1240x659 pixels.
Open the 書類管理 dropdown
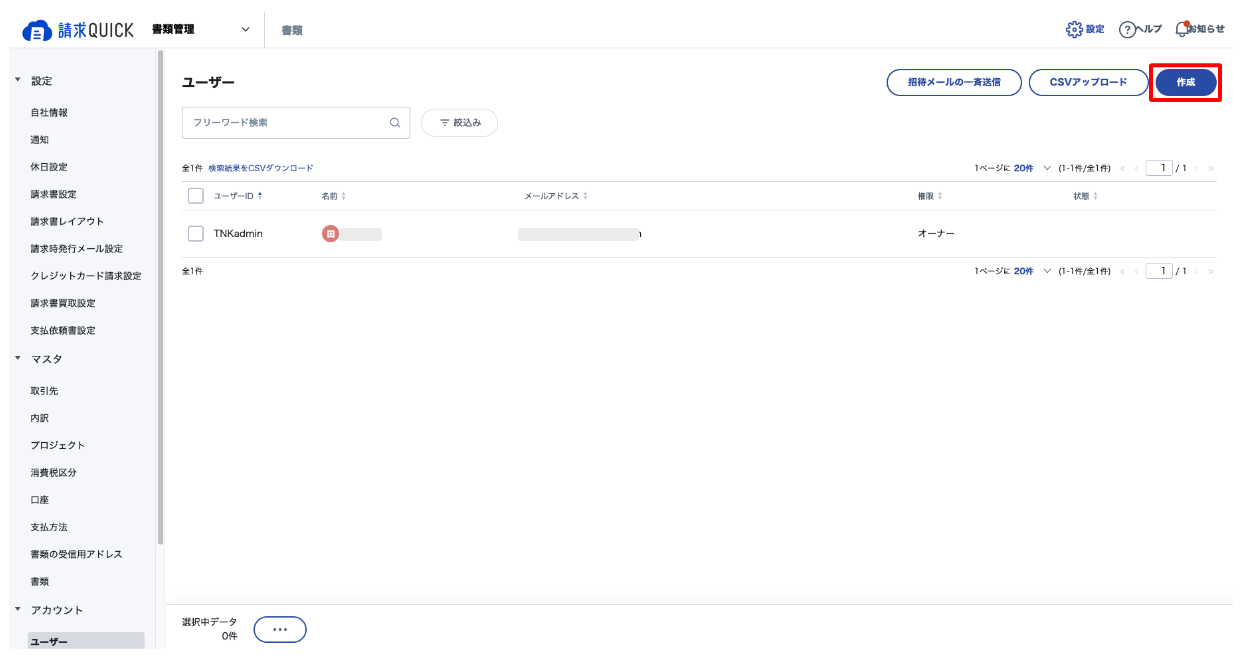[x=201, y=30]
